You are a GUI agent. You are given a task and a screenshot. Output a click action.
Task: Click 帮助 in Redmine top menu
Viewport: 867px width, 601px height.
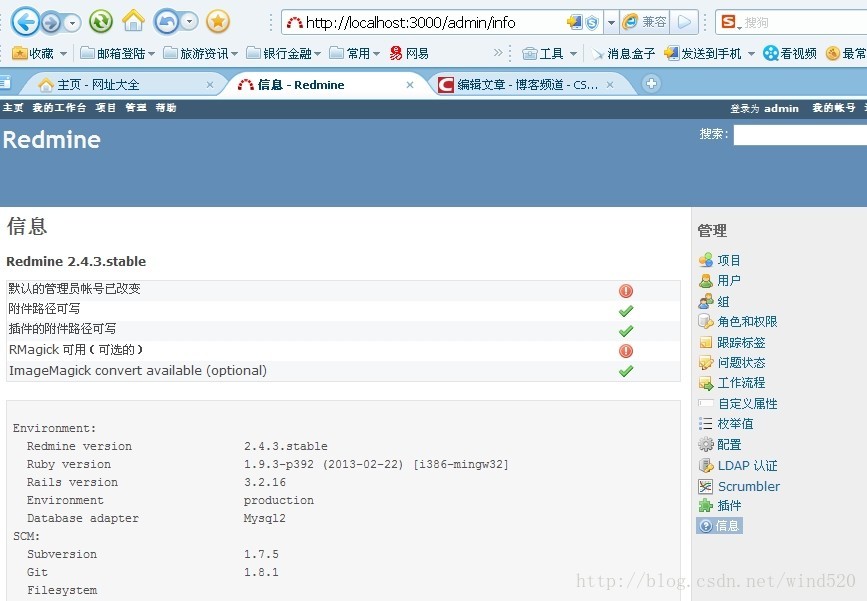pos(166,108)
